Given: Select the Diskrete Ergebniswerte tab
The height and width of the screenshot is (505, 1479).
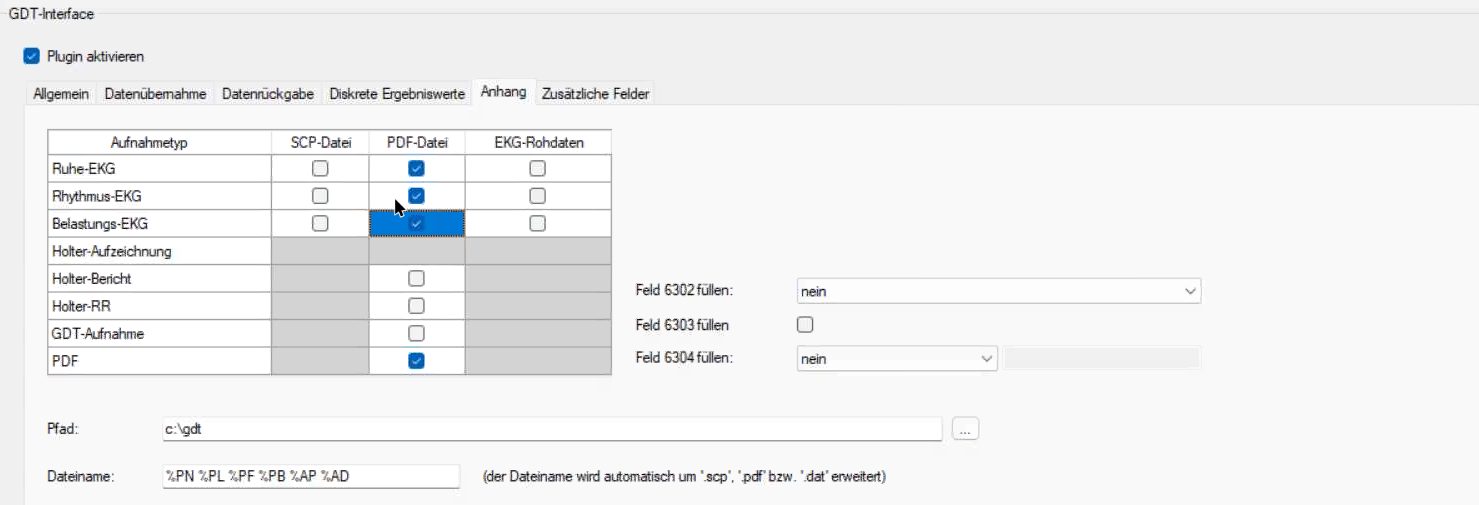Looking at the screenshot, I should pos(397,94).
